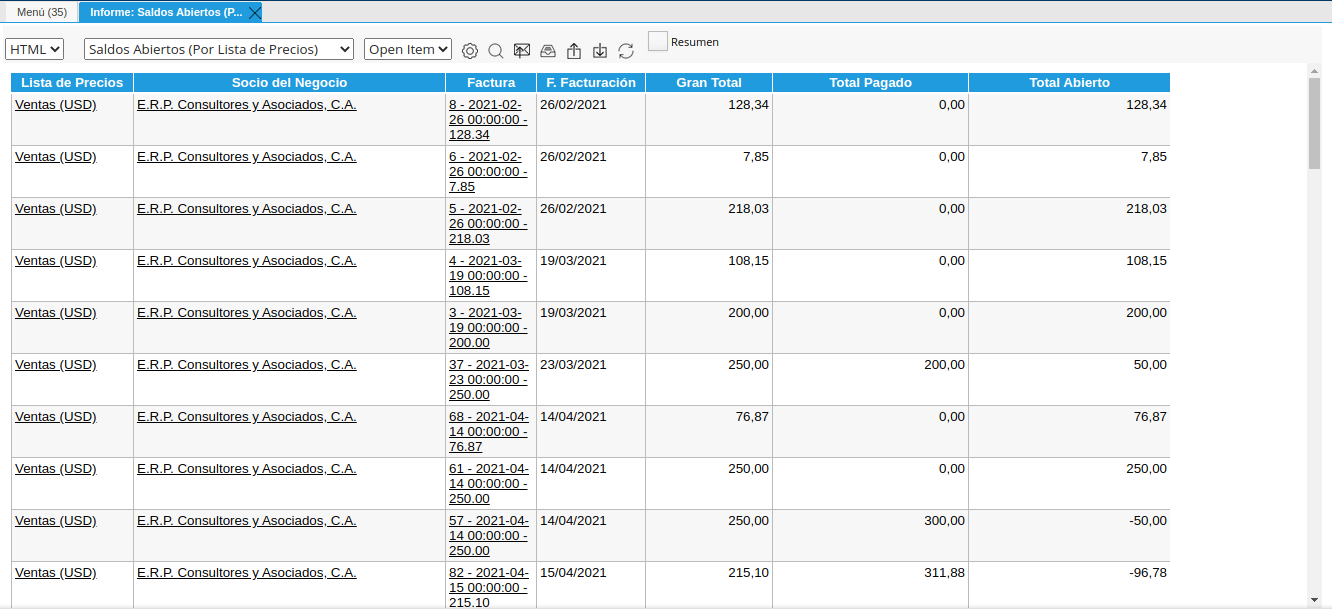Click Ventas (USD) link in invoice 37 row
Screen dimensions: 1332x609
coord(56,365)
